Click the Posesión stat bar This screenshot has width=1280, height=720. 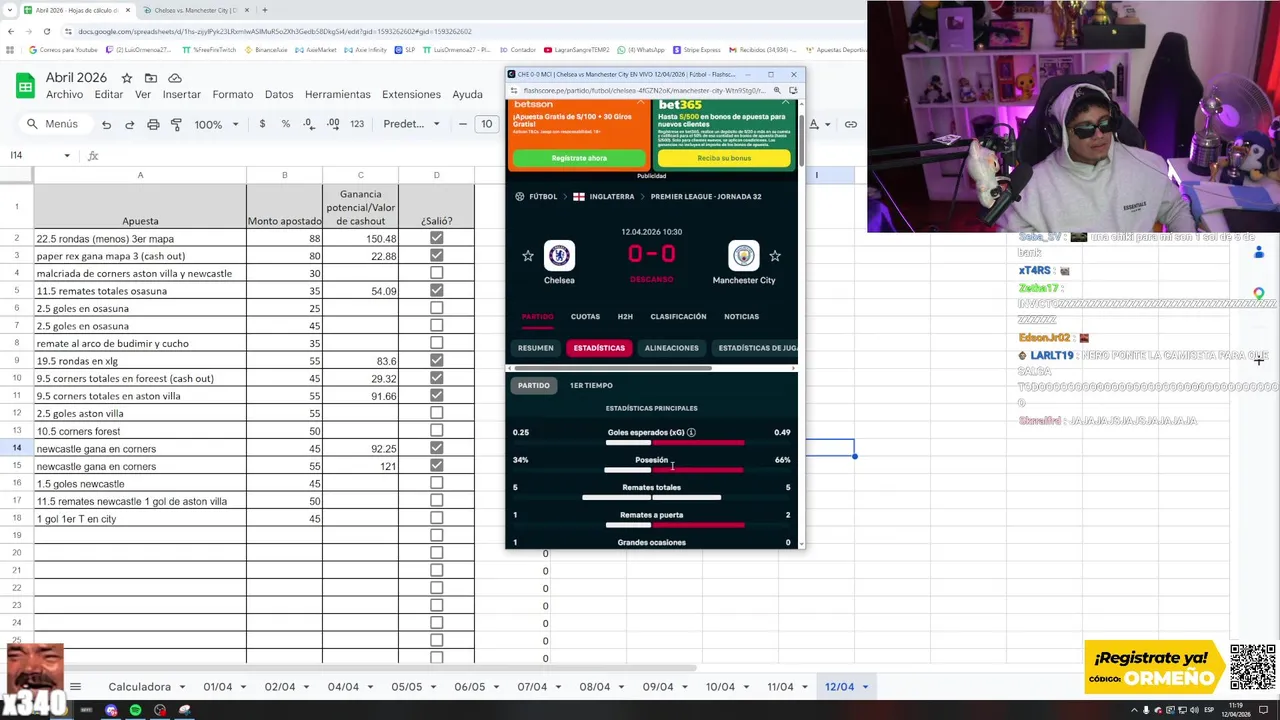674,469
